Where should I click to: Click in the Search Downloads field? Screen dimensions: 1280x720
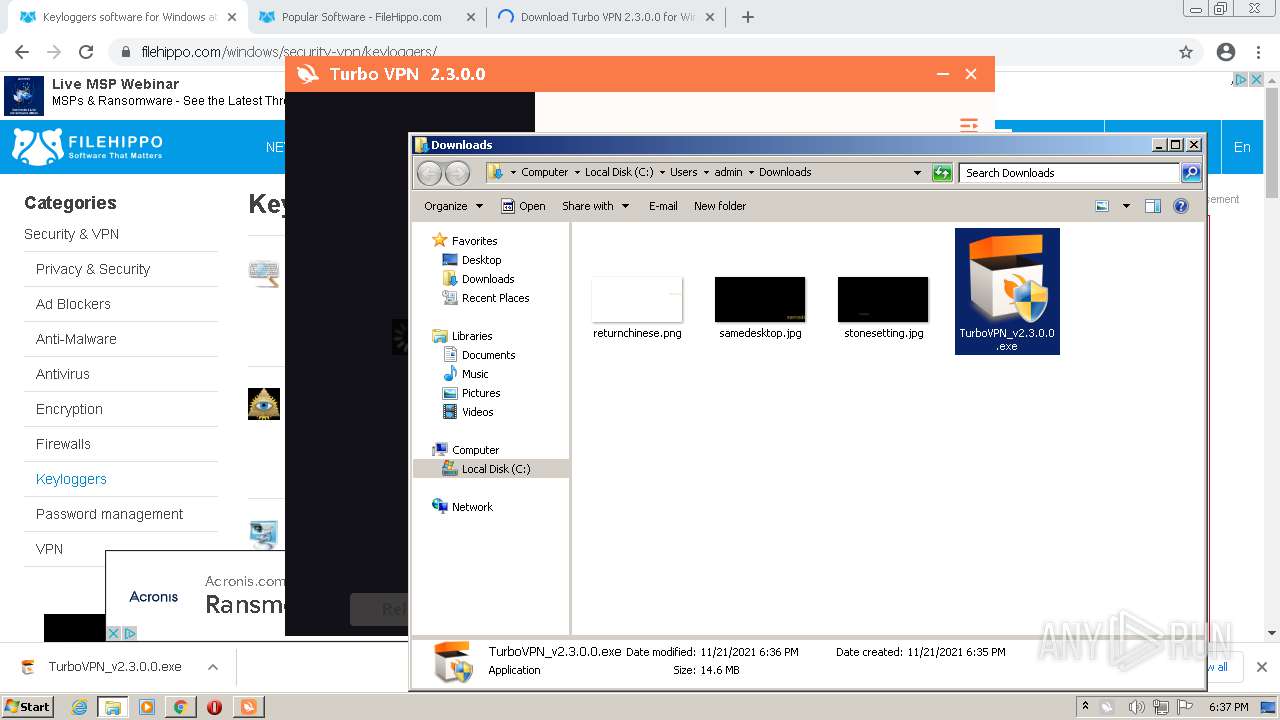[1068, 173]
